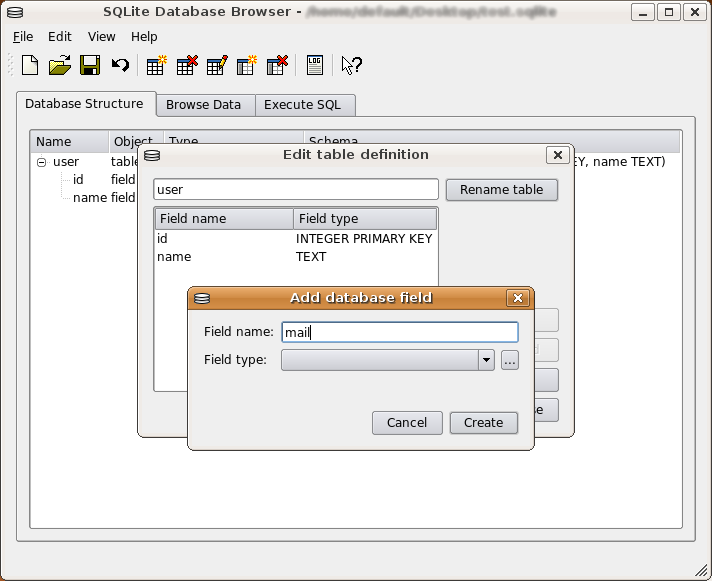Click the Create Index toolbar icon
This screenshot has height=581, width=712.
pos(246,66)
